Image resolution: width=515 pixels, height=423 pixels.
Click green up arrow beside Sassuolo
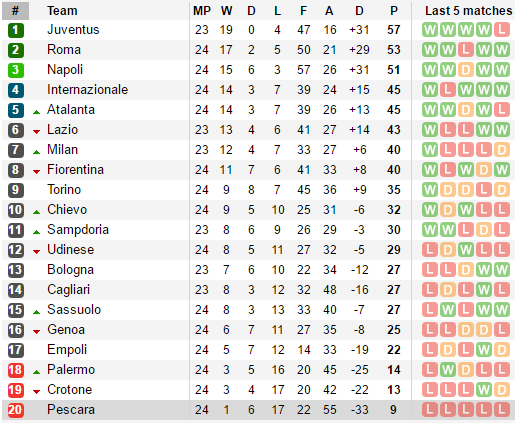(x=37, y=312)
